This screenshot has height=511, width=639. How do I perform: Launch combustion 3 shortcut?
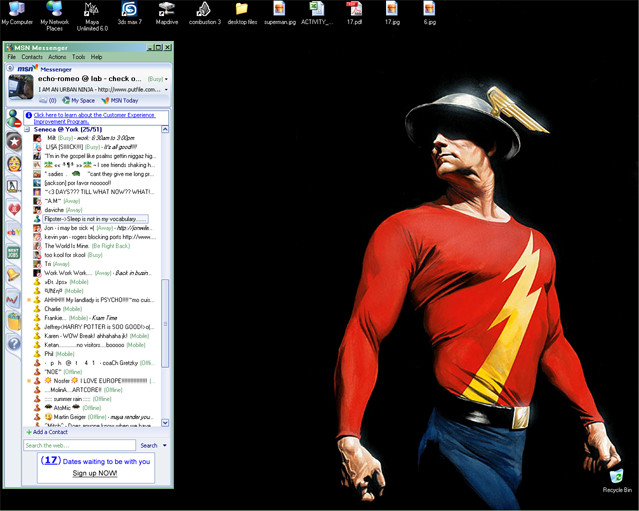coord(205,13)
